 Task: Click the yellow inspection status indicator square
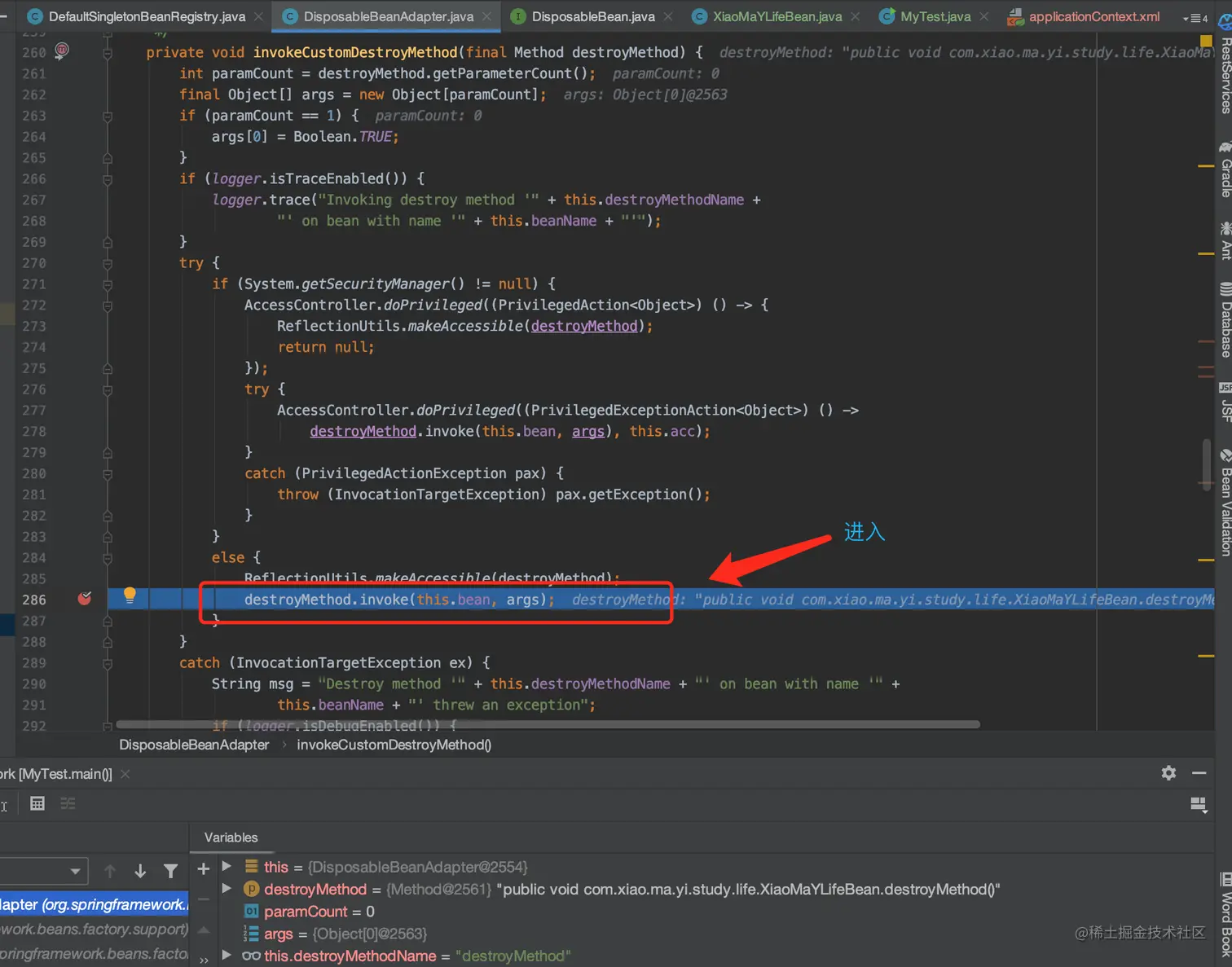pyautogui.click(x=1206, y=41)
